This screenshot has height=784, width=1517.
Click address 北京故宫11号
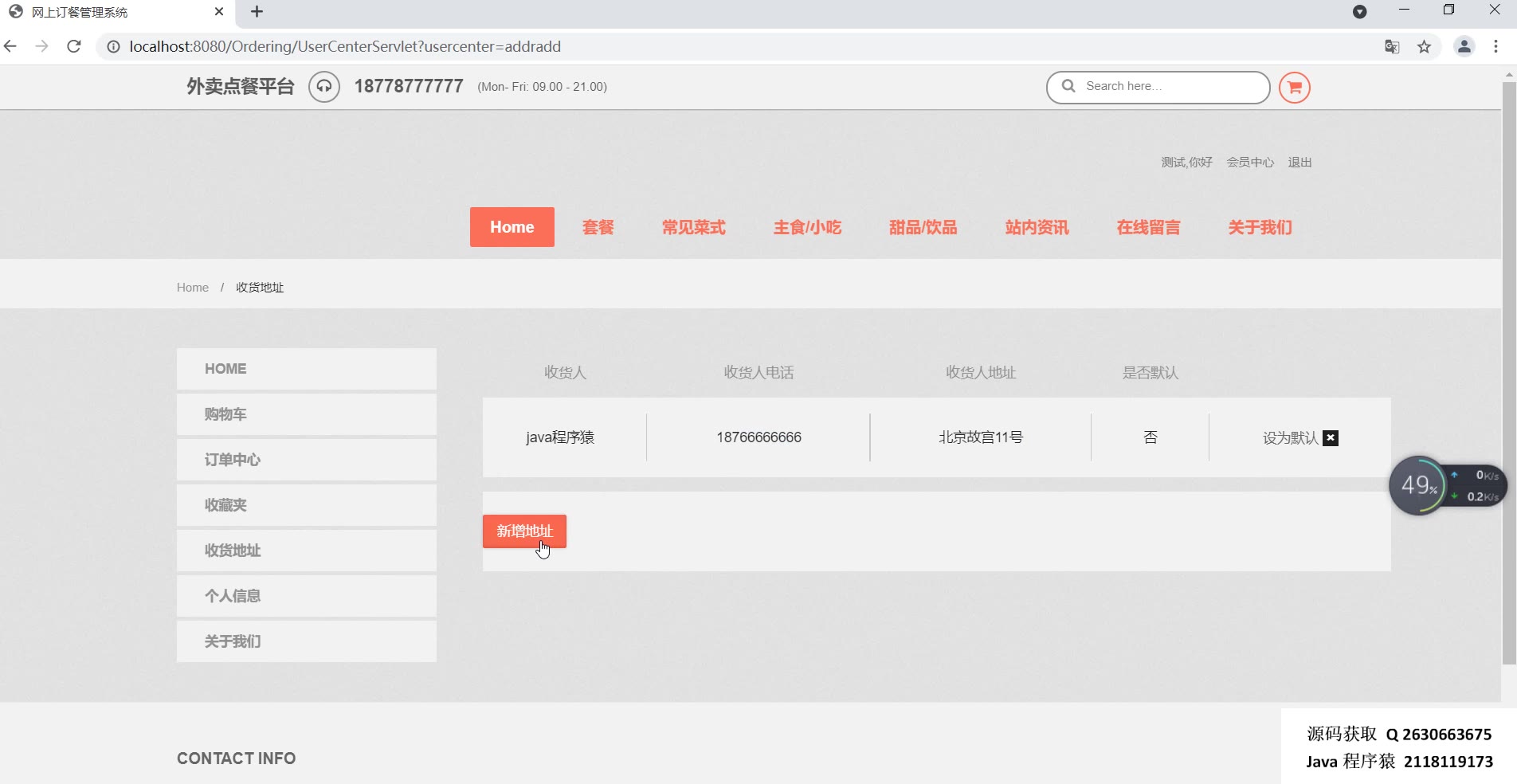[x=981, y=437]
